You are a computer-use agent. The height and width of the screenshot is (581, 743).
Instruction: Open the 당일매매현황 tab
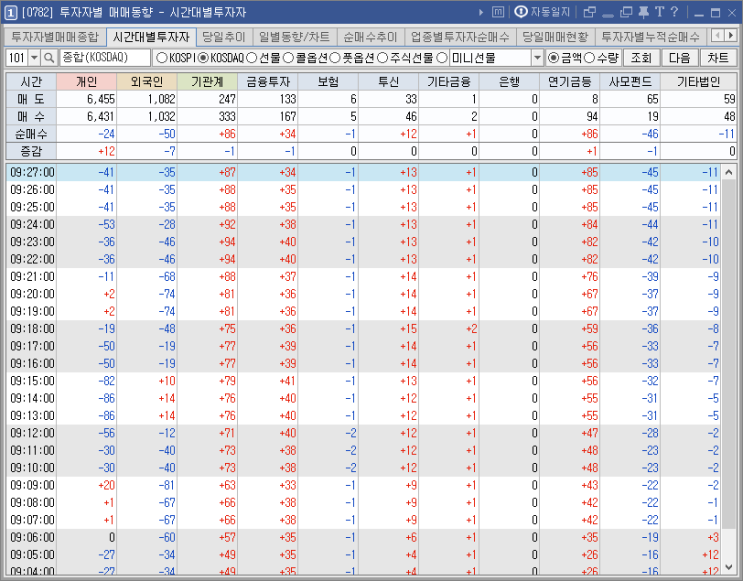(555, 36)
